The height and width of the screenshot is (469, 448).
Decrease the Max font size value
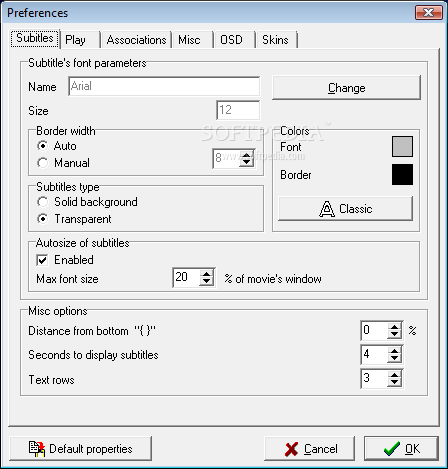click(x=206, y=281)
